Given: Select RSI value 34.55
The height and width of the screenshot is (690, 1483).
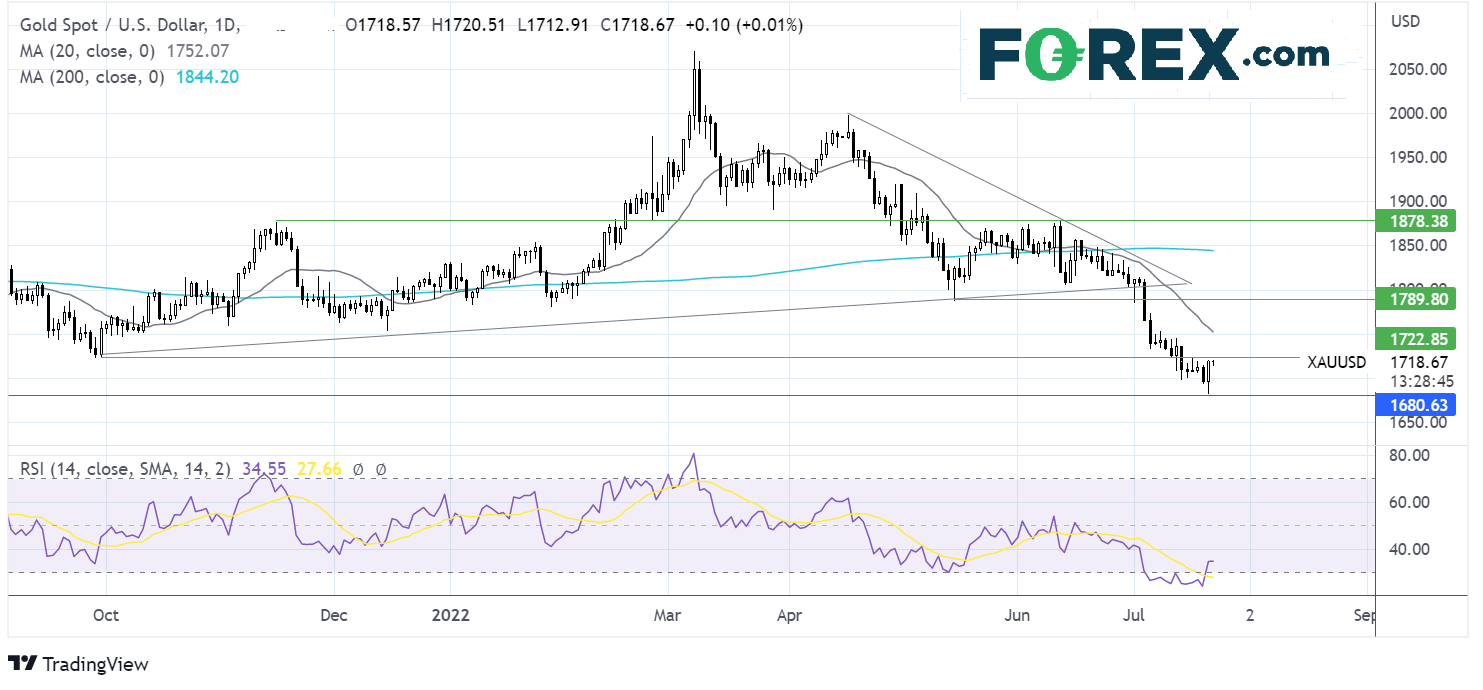Looking at the screenshot, I should [x=262, y=468].
